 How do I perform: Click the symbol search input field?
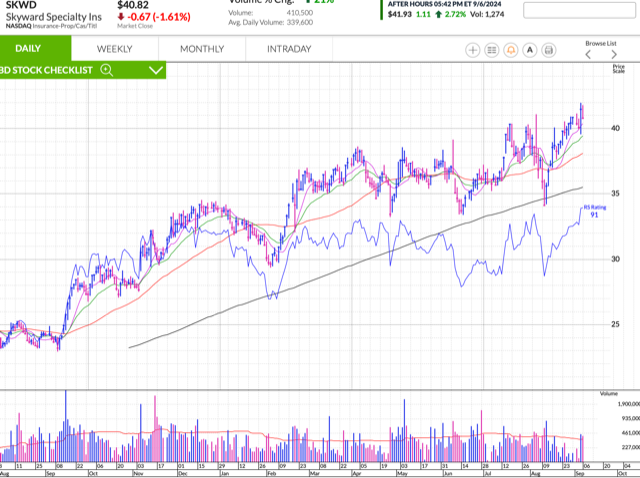(x=580, y=10)
